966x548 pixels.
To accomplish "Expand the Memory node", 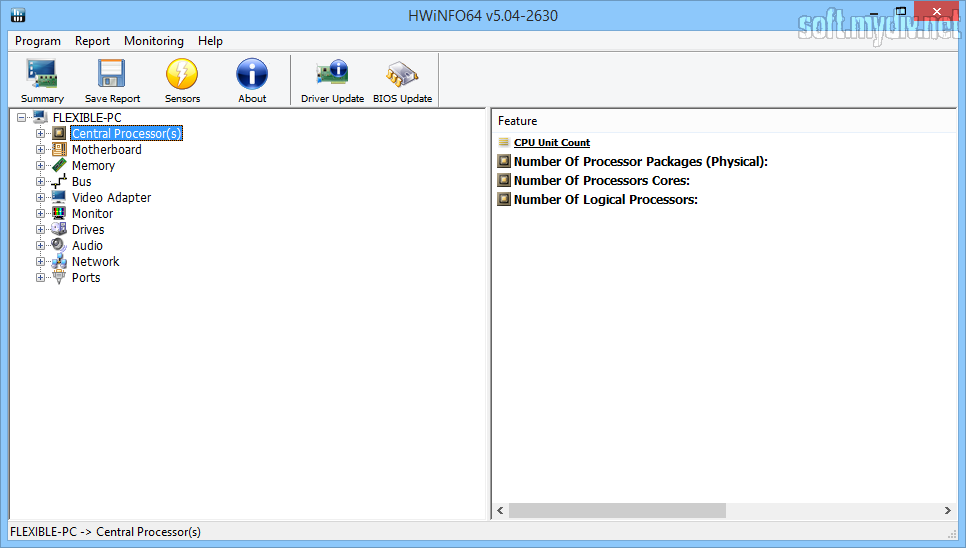I will click(x=40, y=165).
